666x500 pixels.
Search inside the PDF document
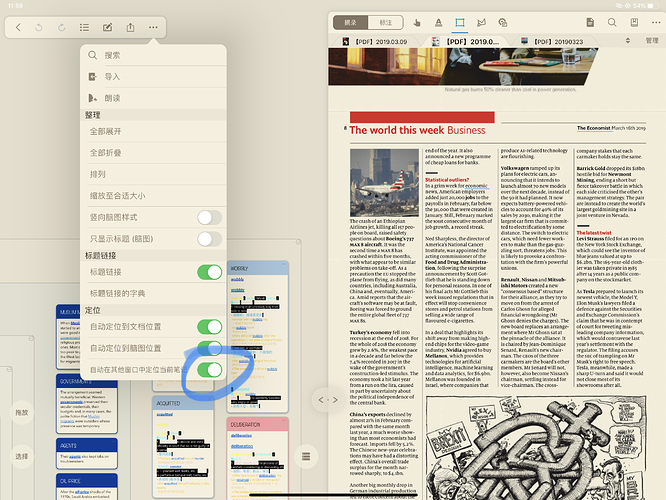coord(612,23)
